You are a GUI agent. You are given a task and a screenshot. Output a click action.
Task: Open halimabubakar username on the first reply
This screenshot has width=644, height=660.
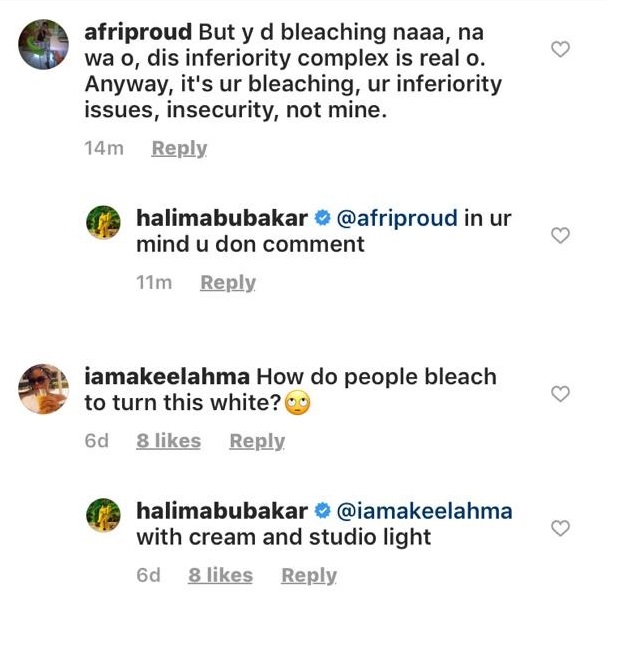[x=221, y=218]
